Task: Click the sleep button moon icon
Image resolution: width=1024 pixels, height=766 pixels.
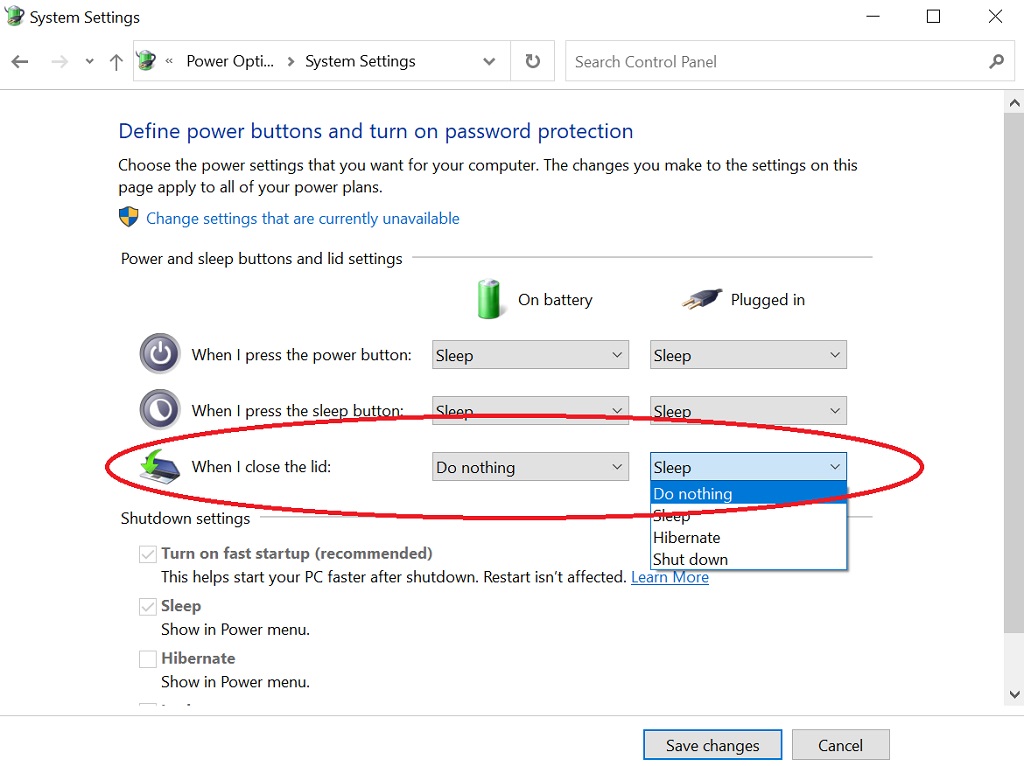Action: click(x=160, y=409)
